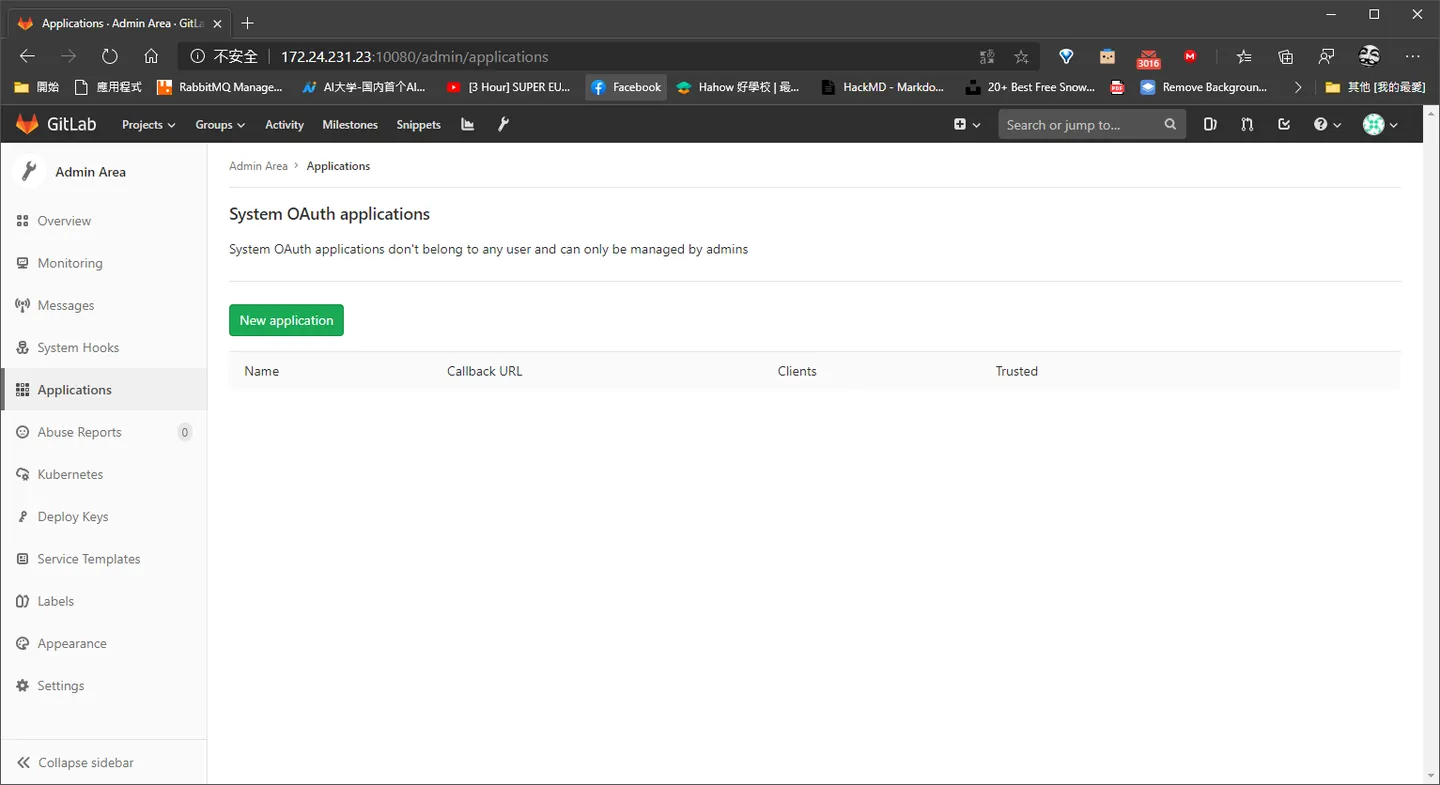Viewport: 1440px width, 785px height.
Task: Follow the Admin Area breadcrumb link
Action: [x=258, y=166]
